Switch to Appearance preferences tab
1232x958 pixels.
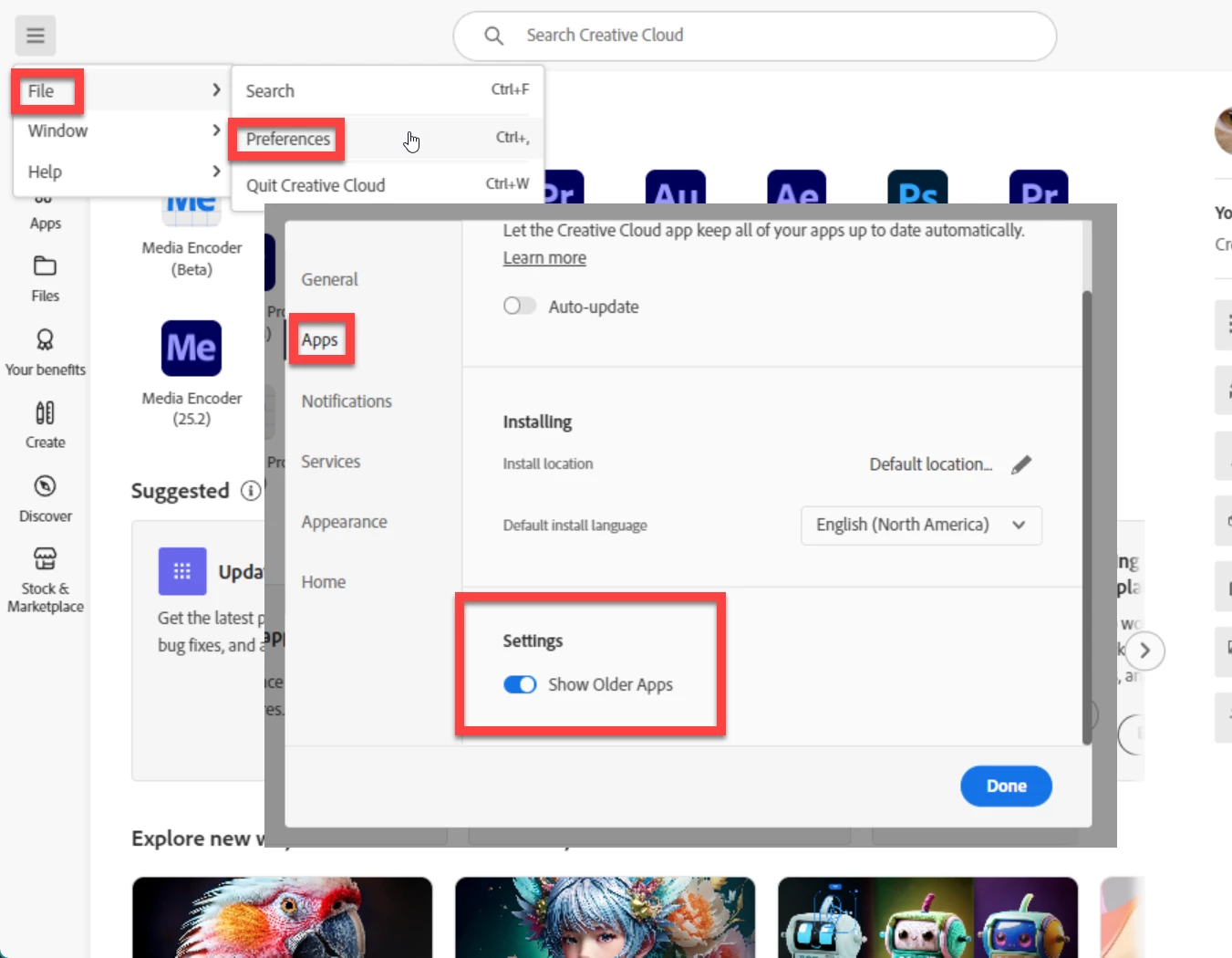[344, 522]
